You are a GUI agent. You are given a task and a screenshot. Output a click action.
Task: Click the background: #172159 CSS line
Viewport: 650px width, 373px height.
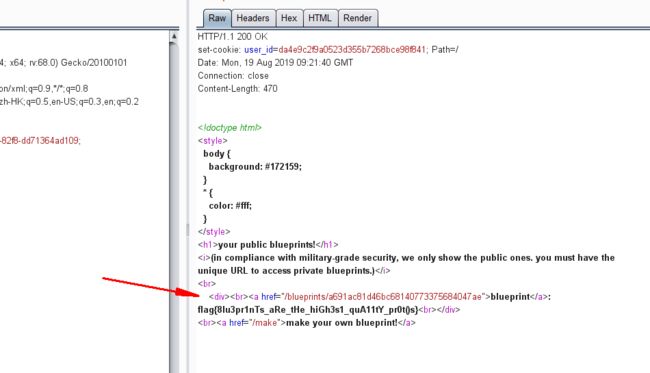tap(255, 167)
